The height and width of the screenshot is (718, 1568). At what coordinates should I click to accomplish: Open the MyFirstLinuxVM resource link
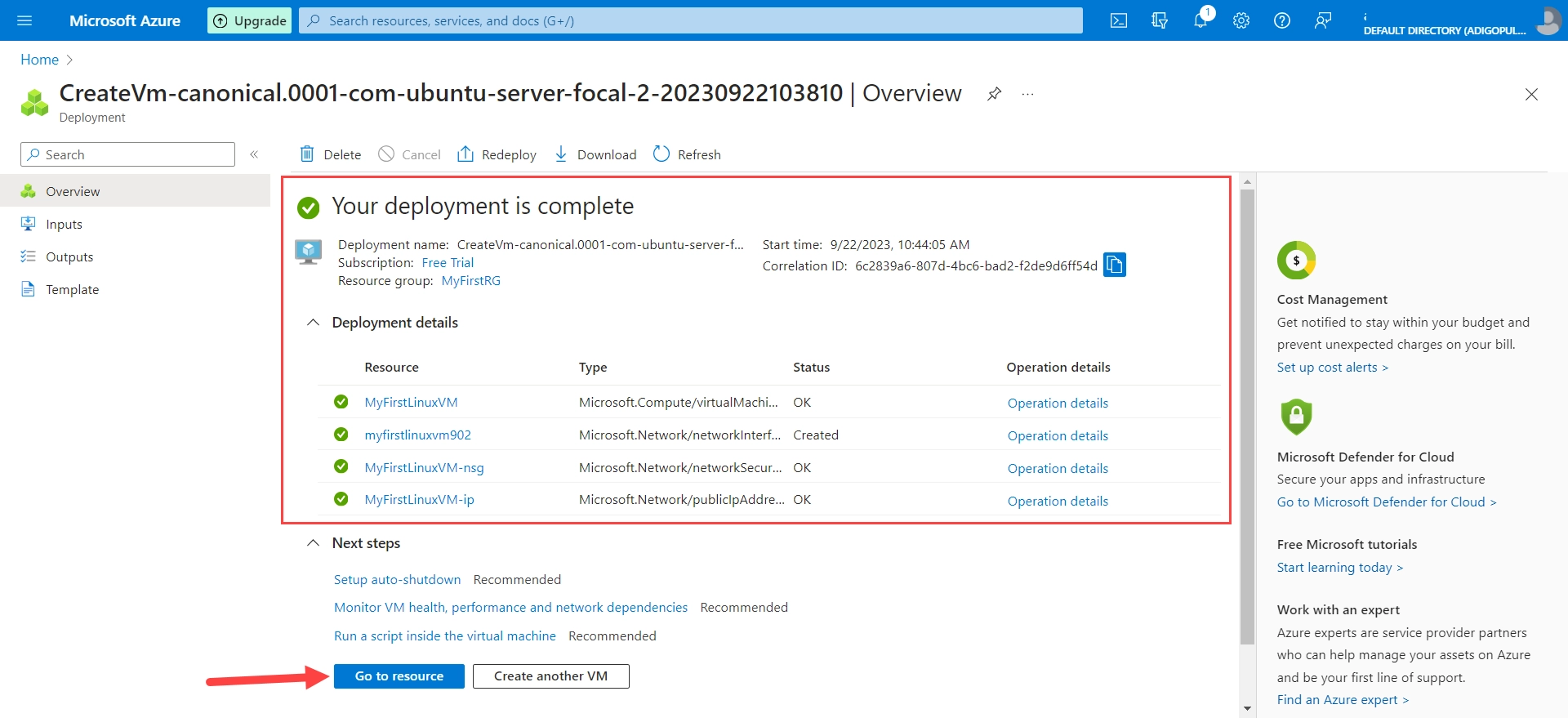[x=411, y=402]
